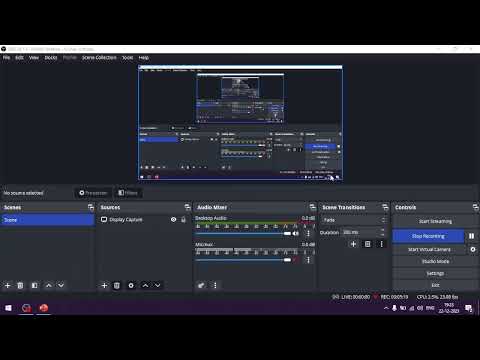480x360 pixels.
Task: Move scene up arrow in Scenes panel
Action: [x=49, y=285]
